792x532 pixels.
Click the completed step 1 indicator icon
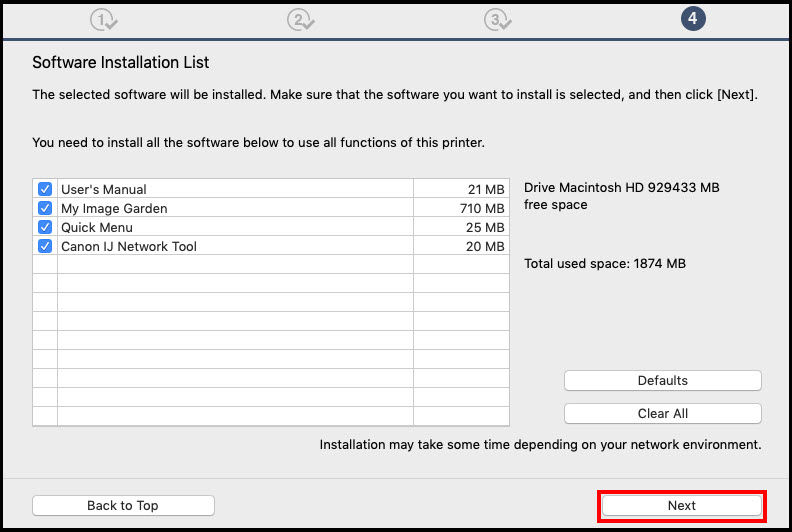103,20
